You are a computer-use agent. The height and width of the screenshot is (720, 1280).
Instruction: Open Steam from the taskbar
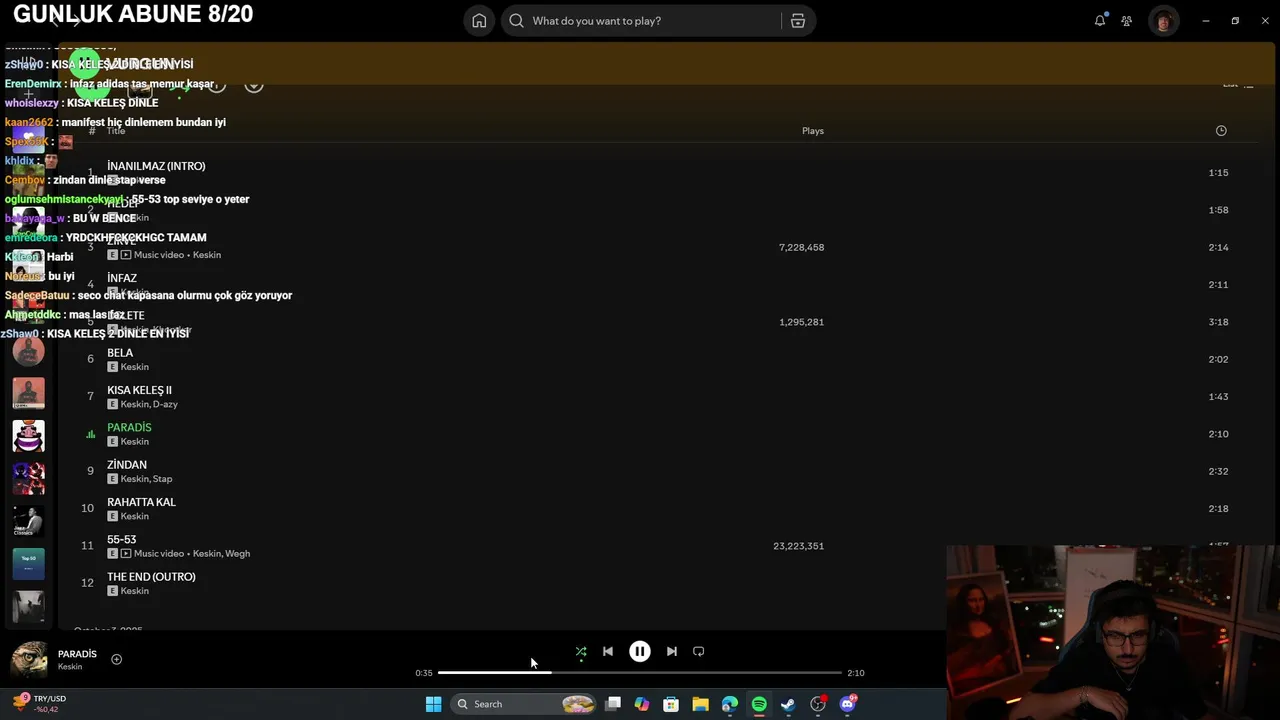(788, 704)
